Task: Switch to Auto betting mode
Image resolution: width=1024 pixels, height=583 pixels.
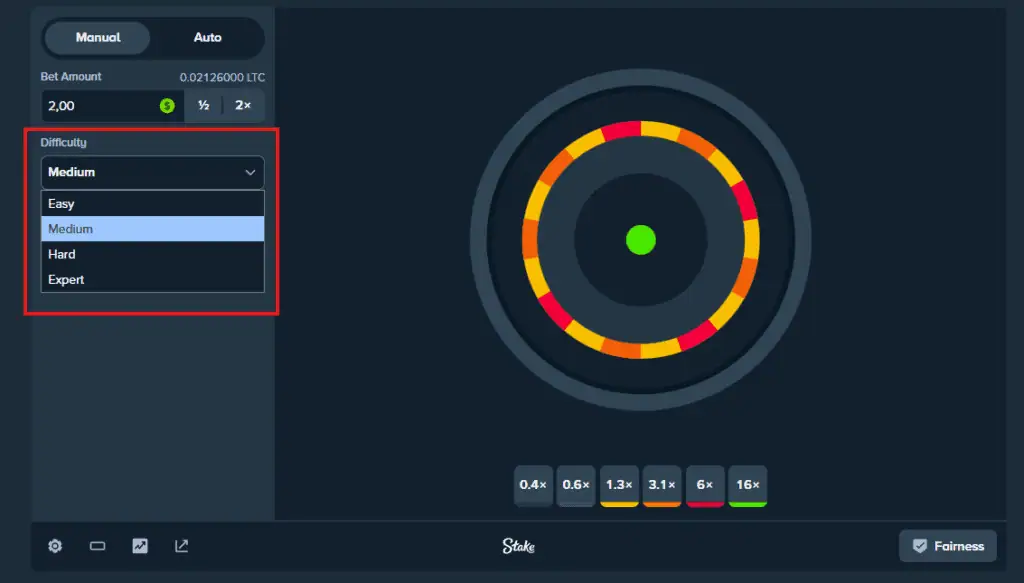Action: tap(208, 38)
